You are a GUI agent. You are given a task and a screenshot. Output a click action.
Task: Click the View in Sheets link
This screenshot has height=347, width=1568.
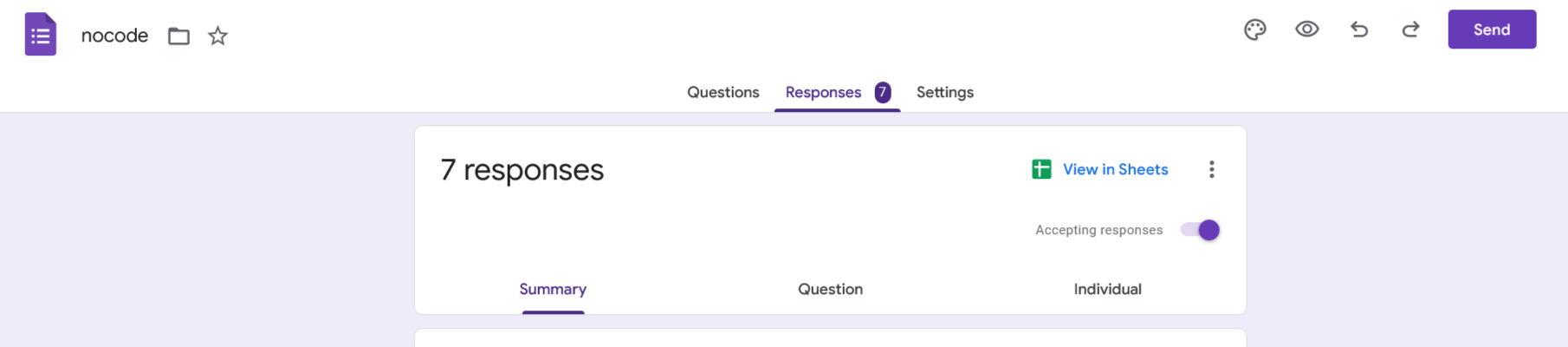point(1115,169)
